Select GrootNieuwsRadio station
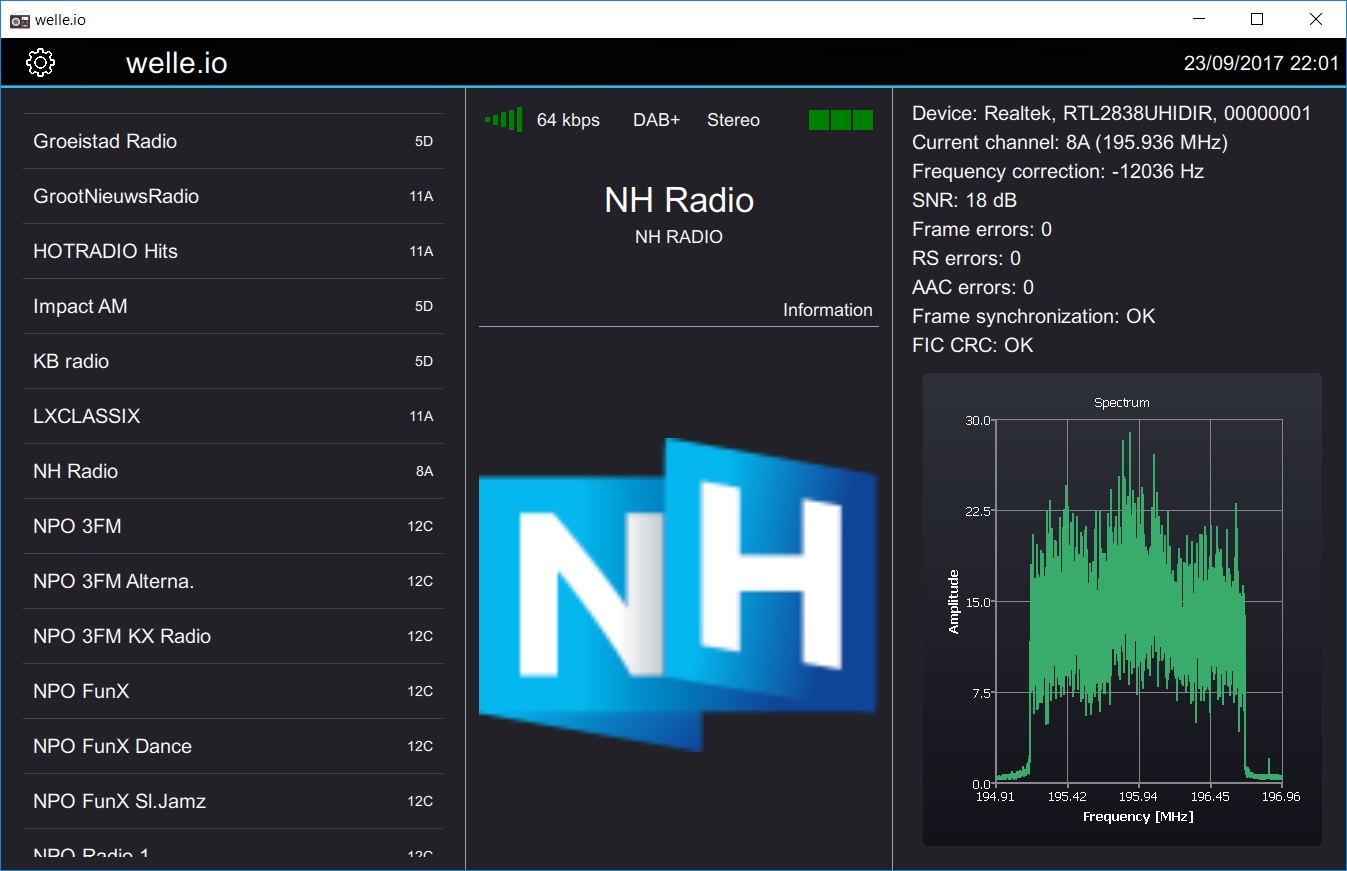Viewport: 1347px width, 871px height. point(233,196)
